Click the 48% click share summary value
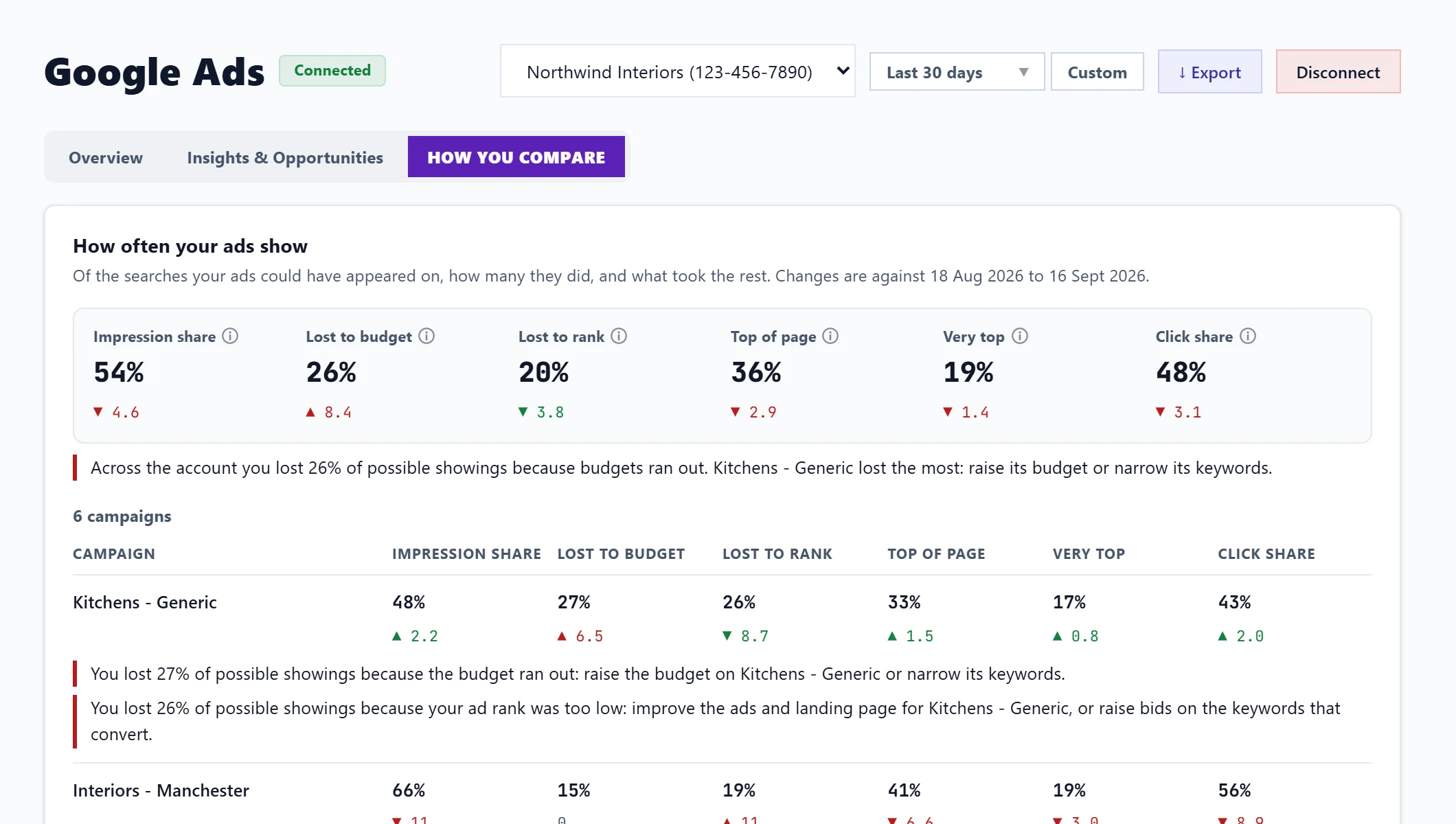 (1181, 372)
